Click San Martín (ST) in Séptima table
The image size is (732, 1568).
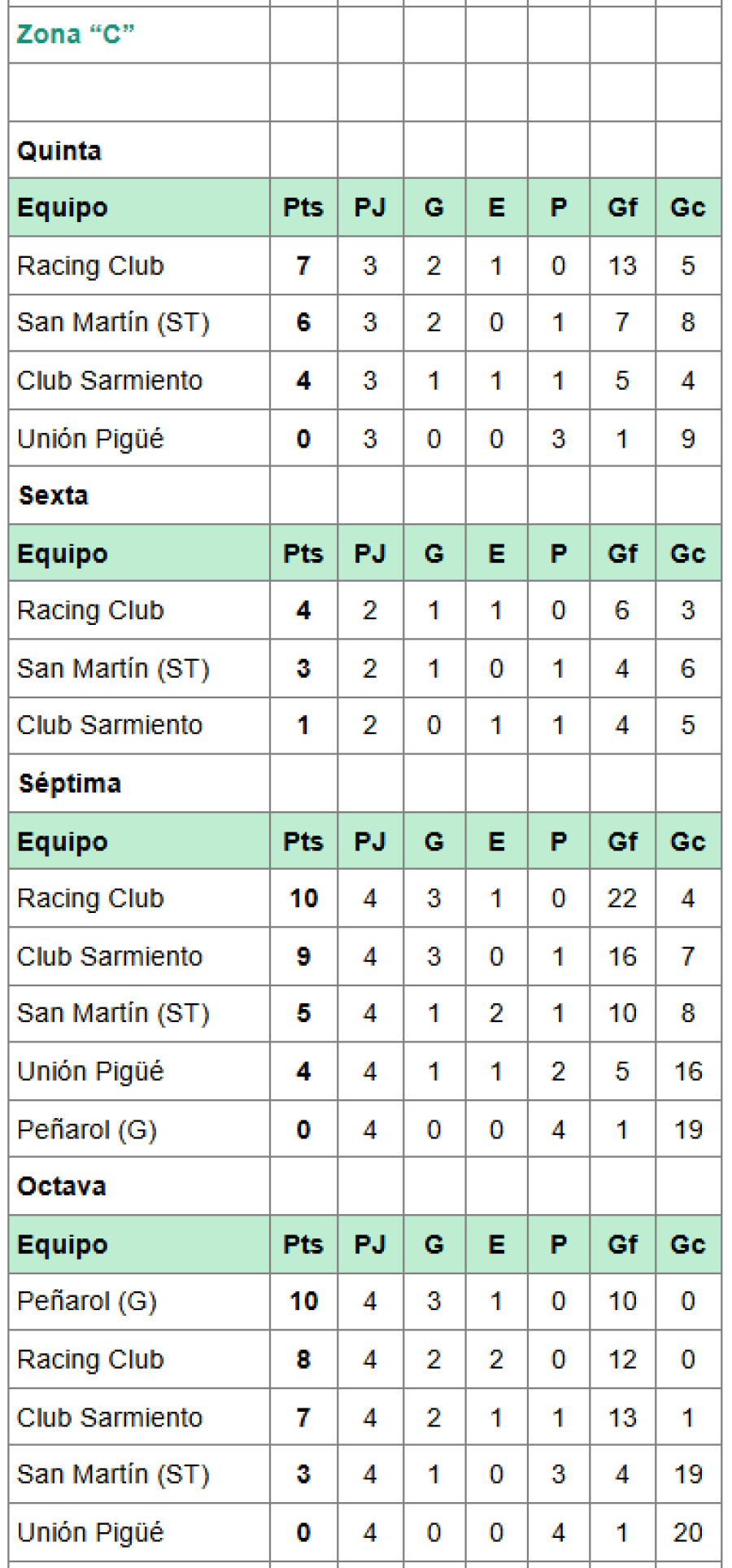(x=113, y=1013)
